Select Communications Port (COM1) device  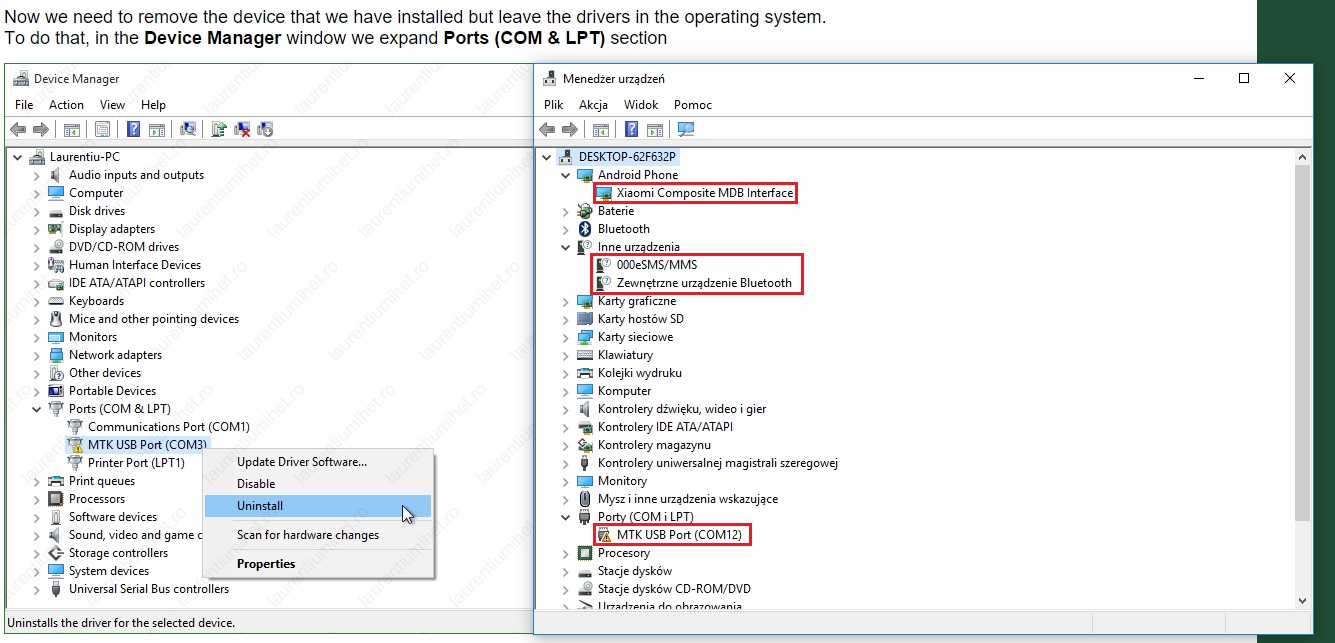(168, 427)
